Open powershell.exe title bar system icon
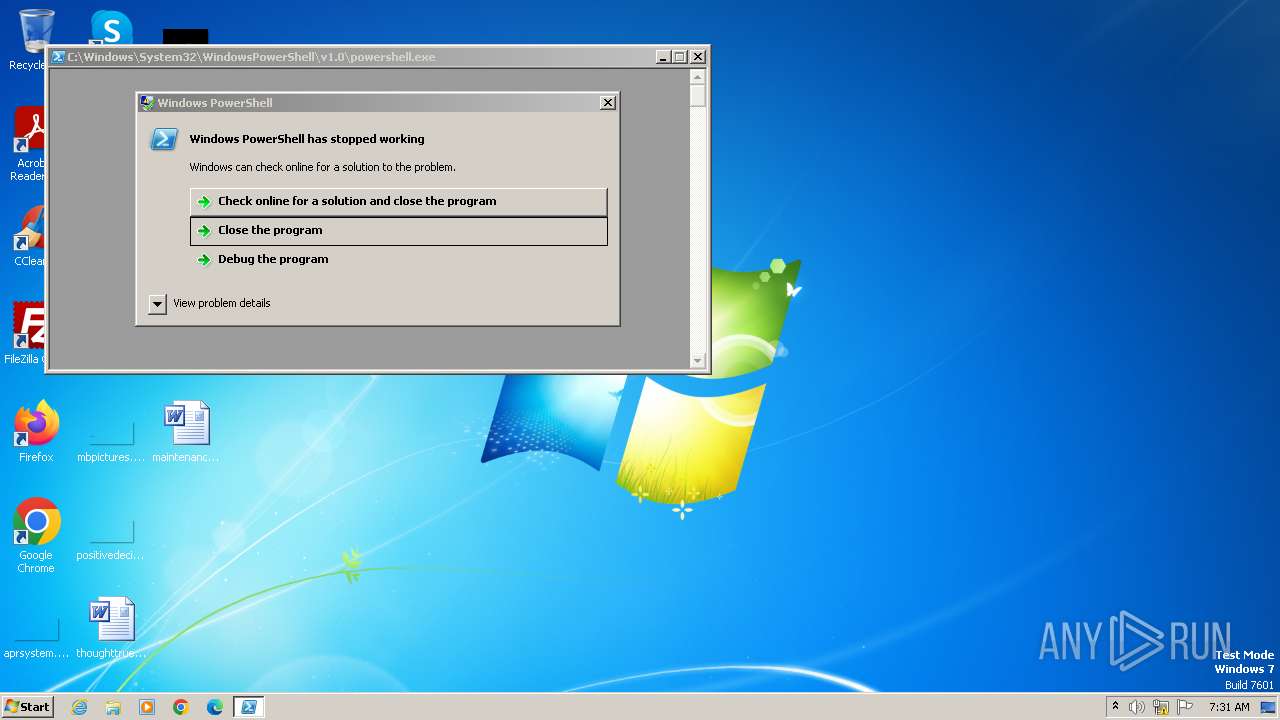This screenshot has width=1280, height=720. click(x=59, y=57)
